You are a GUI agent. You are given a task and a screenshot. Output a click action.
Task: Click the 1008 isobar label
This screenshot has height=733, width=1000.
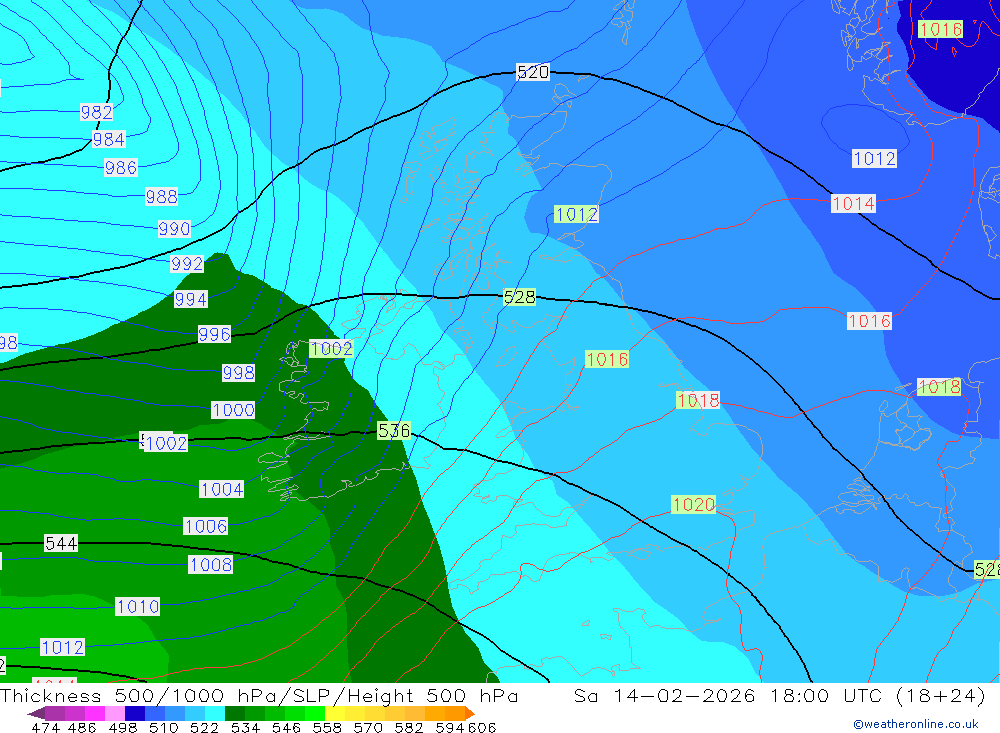pyautogui.click(x=210, y=565)
